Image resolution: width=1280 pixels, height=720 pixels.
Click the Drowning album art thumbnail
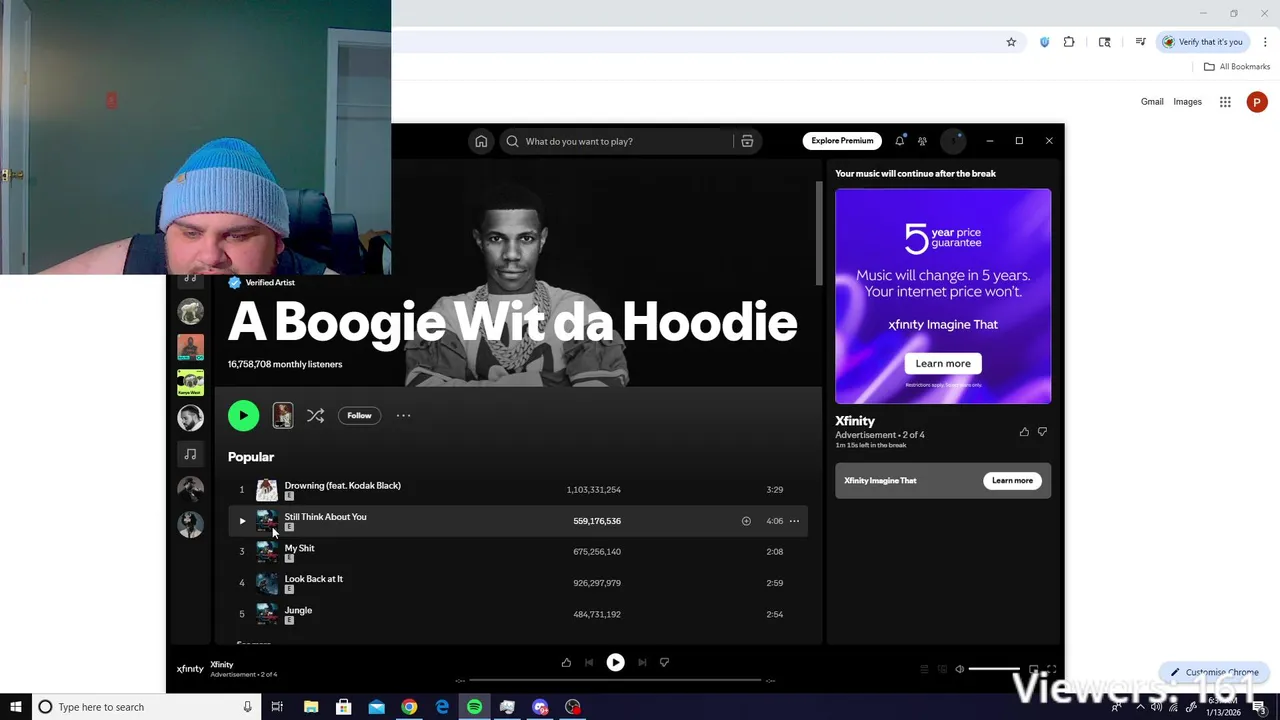click(x=267, y=489)
